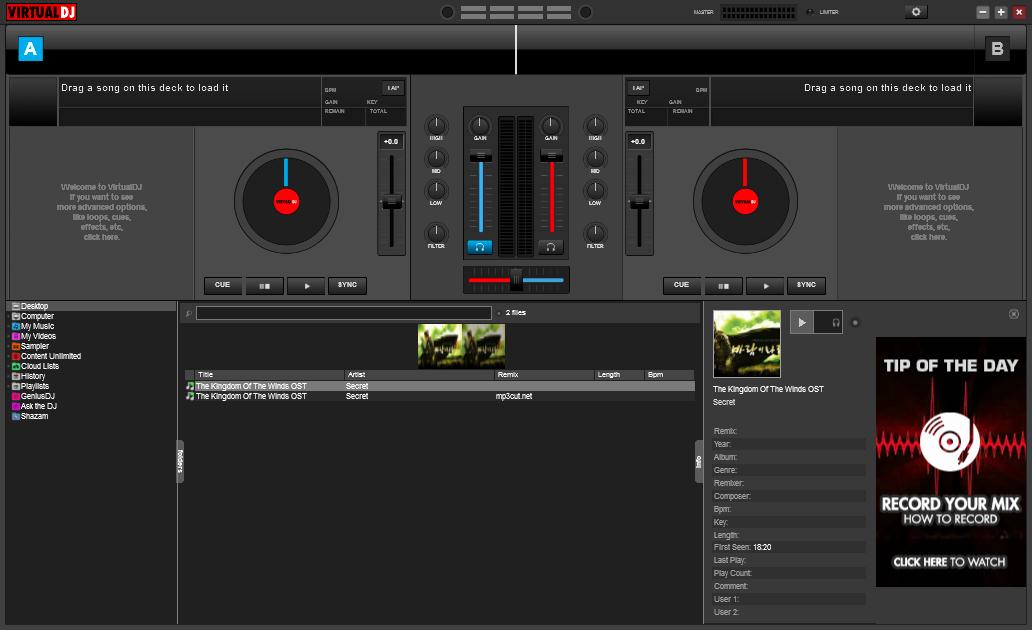The width and height of the screenshot is (1032, 630).
Task: Enable headphone cue on the right deck
Action: pyautogui.click(x=550, y=247)
